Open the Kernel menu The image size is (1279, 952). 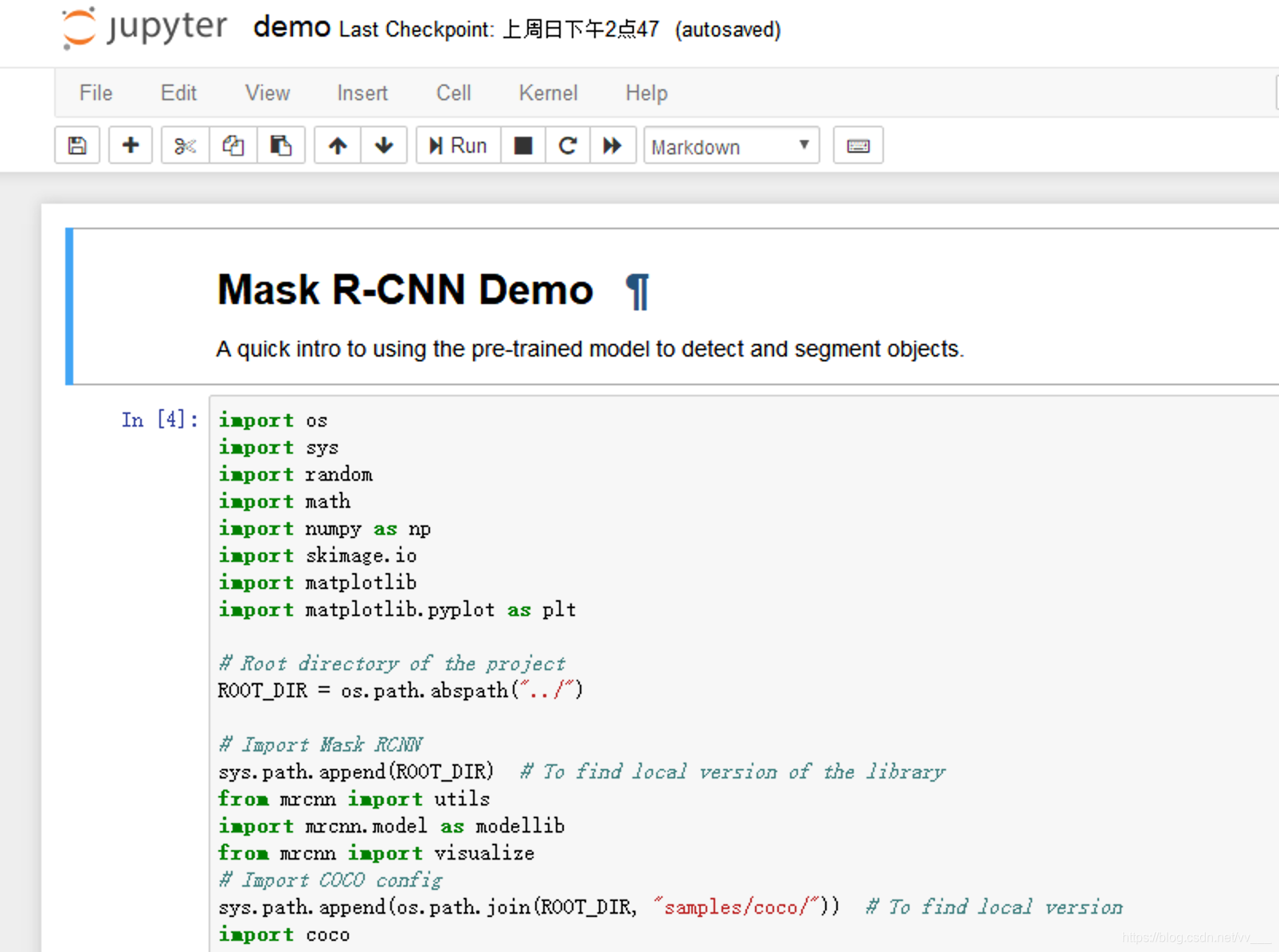pyautogui.click(x=548, y=93)
